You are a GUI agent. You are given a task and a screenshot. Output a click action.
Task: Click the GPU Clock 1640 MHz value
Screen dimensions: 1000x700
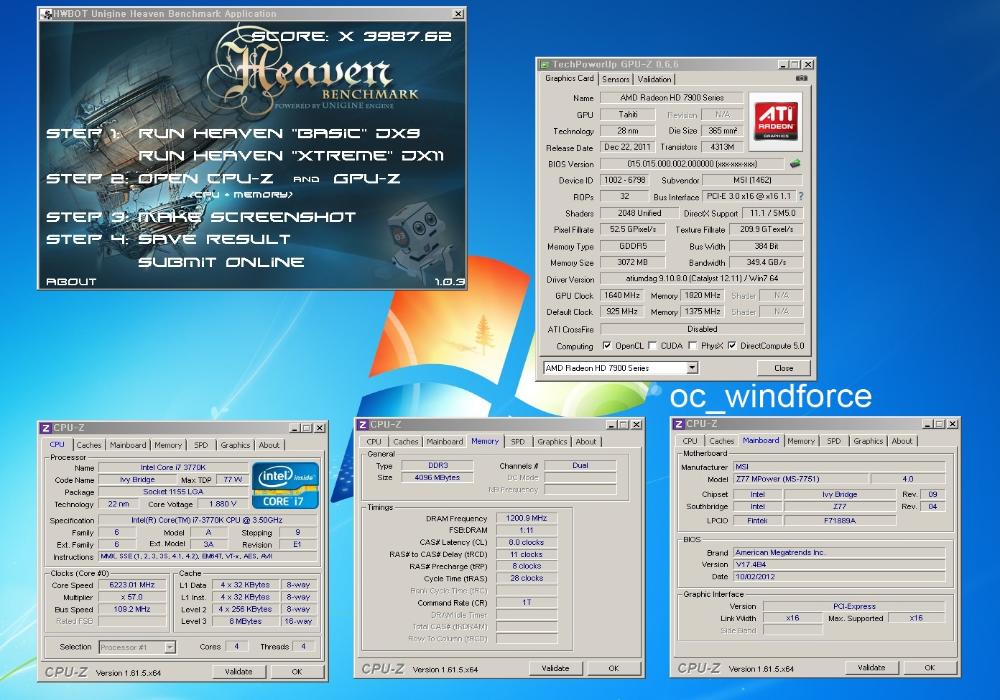(x=622, y=295)
